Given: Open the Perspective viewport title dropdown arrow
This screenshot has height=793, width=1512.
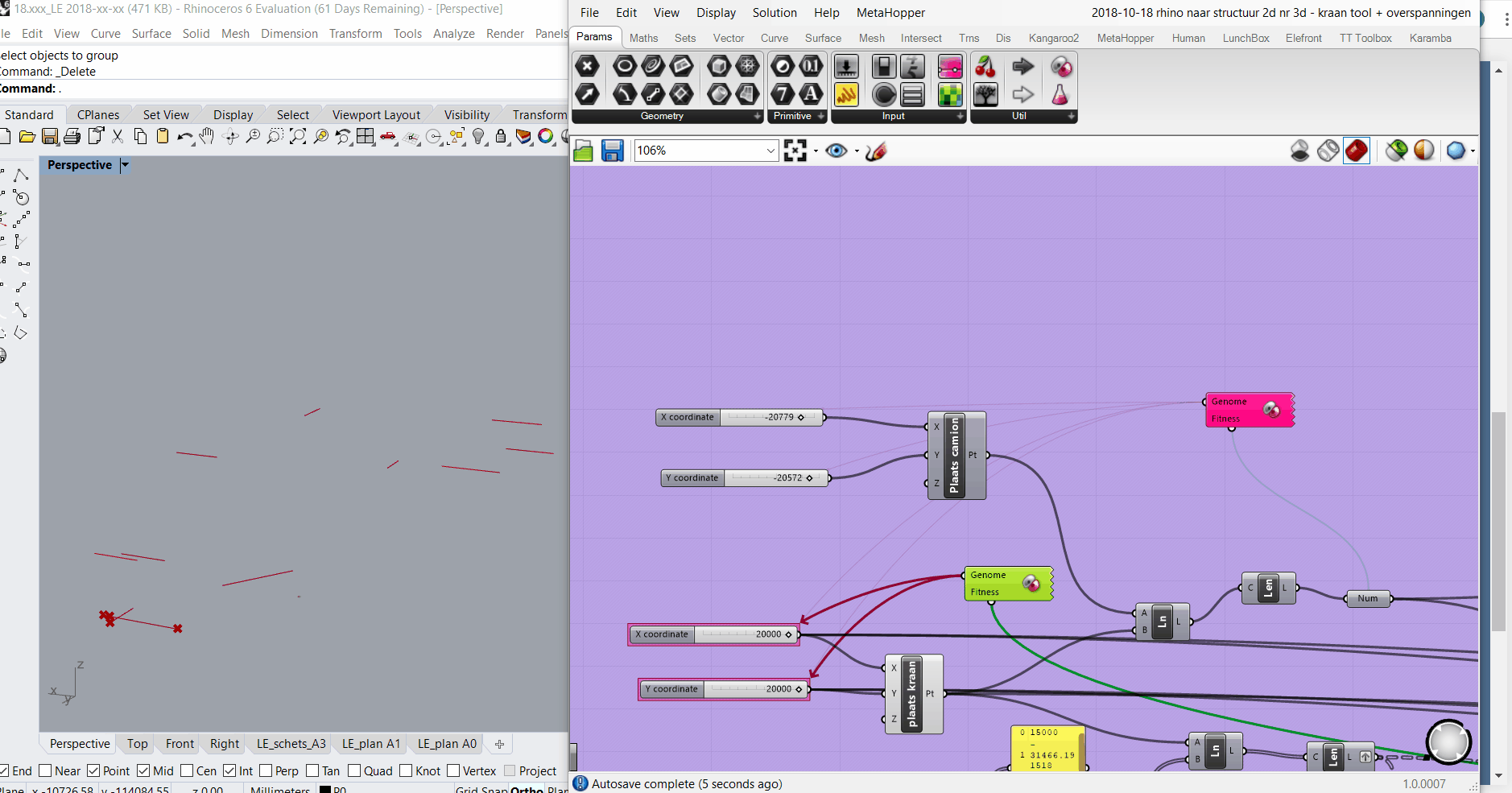Looking at the screenshot, I should 125,165.
